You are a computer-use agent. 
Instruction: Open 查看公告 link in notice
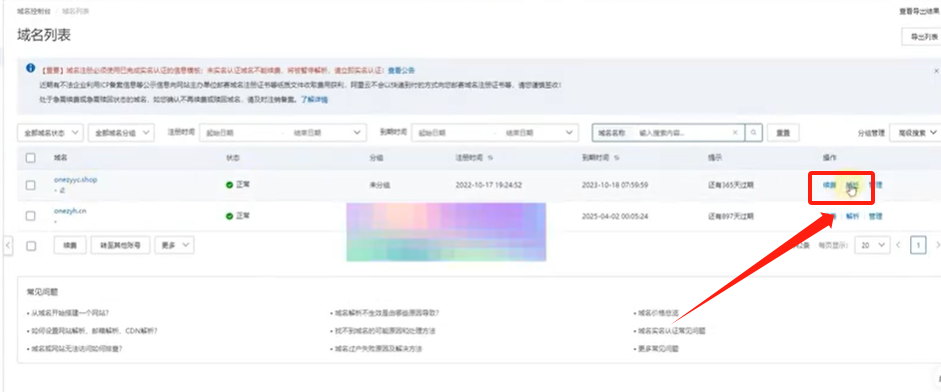click(401, 70)
